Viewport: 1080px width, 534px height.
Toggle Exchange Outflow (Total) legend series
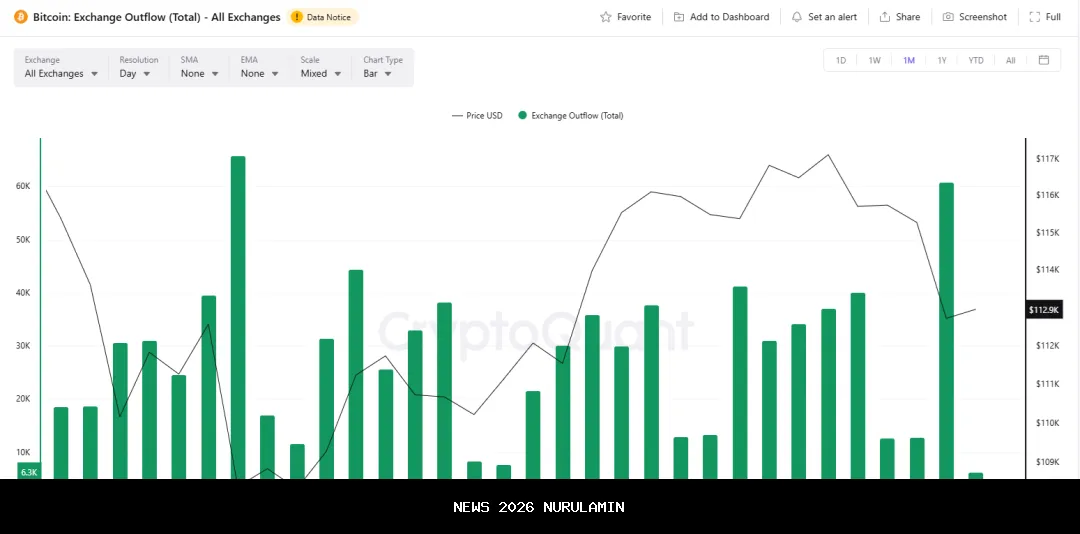570,116
